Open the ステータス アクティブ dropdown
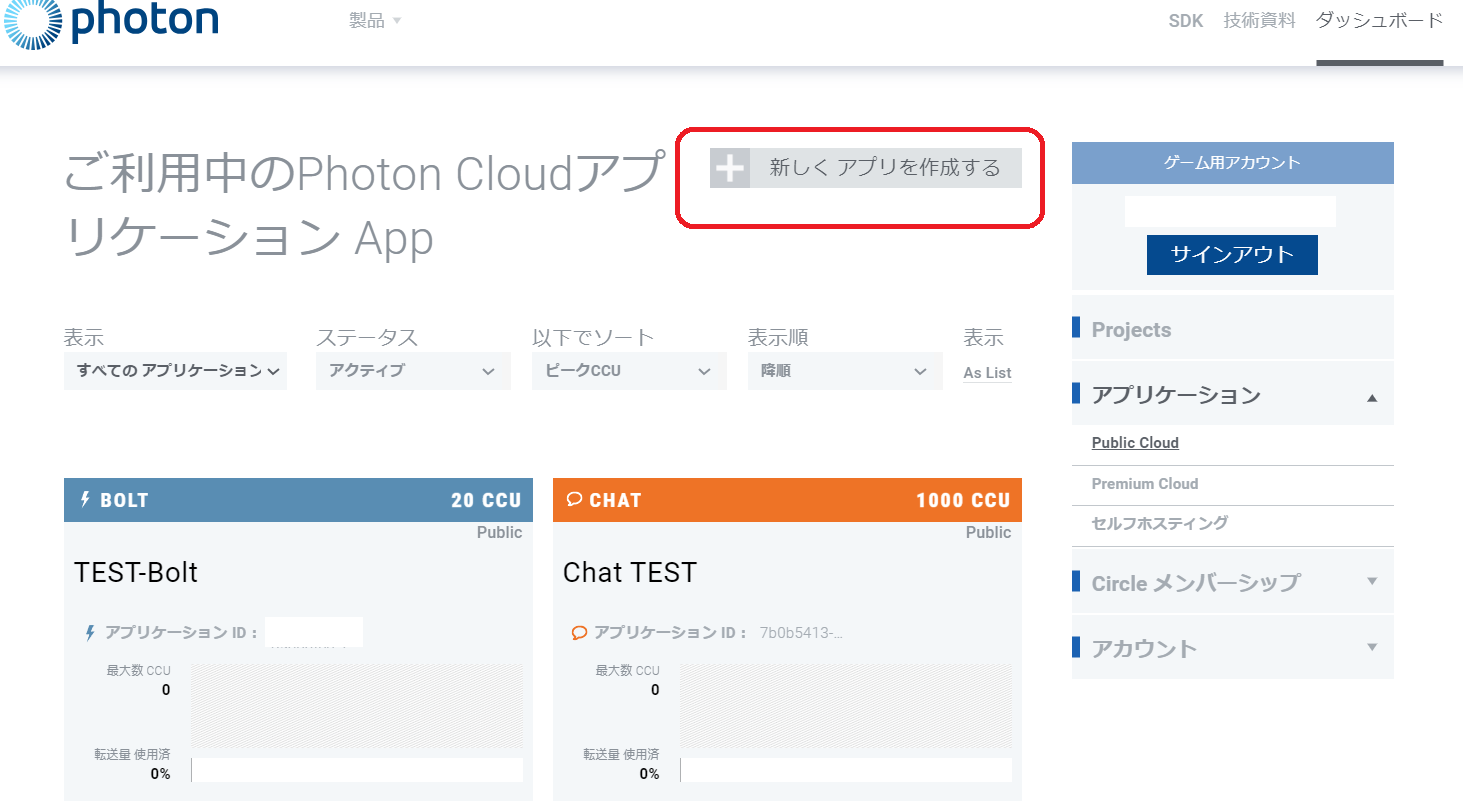This screenshot has height=801, width=1463. (x=413, y=371)
